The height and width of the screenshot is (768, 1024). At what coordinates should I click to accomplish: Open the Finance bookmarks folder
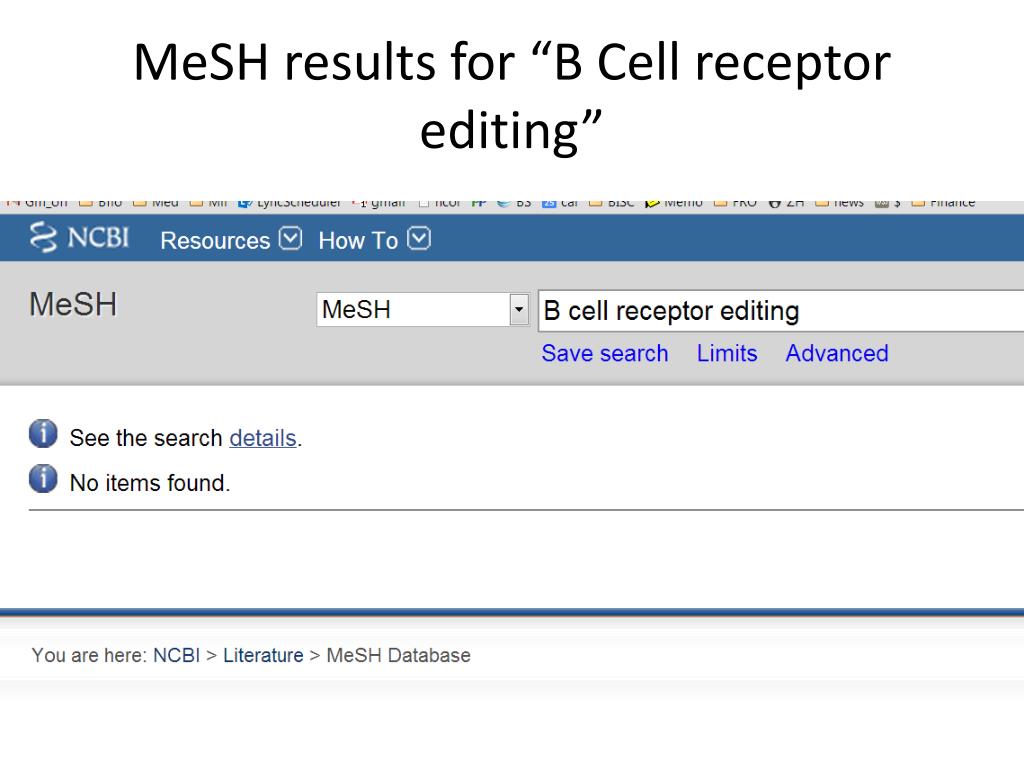944,204
